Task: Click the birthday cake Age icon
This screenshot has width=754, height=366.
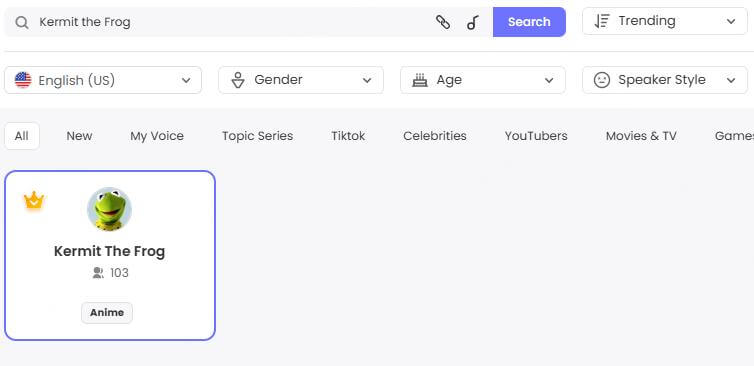Action: [x=420, y=80]
